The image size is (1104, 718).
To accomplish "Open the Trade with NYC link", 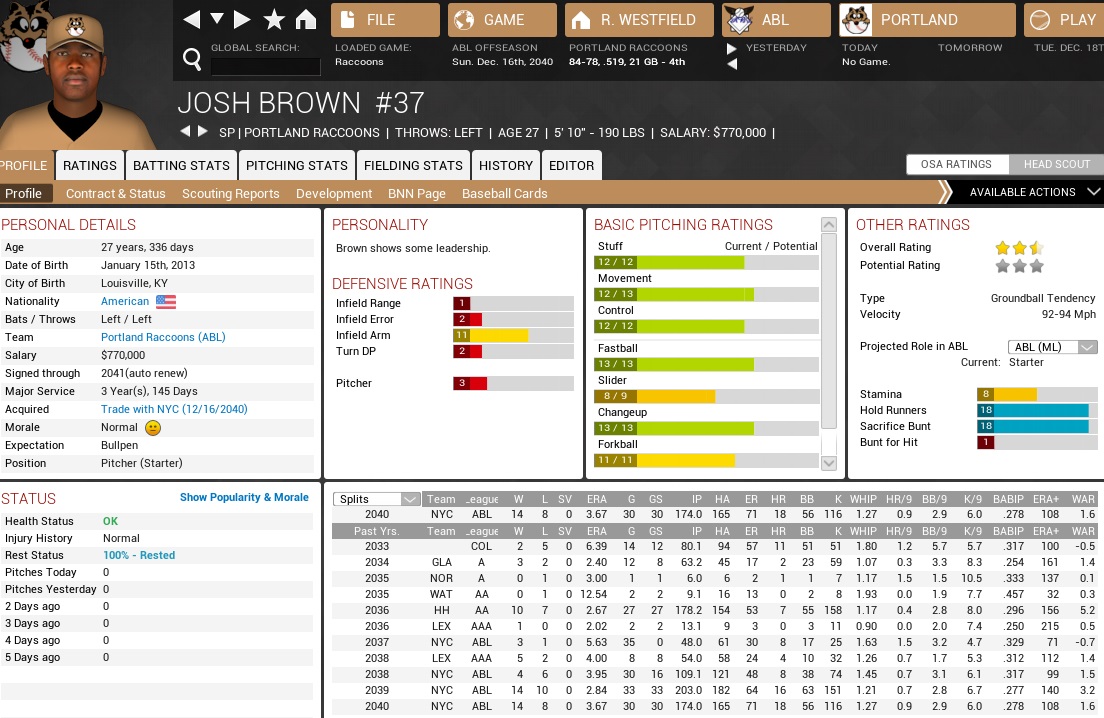I will 174,409.
